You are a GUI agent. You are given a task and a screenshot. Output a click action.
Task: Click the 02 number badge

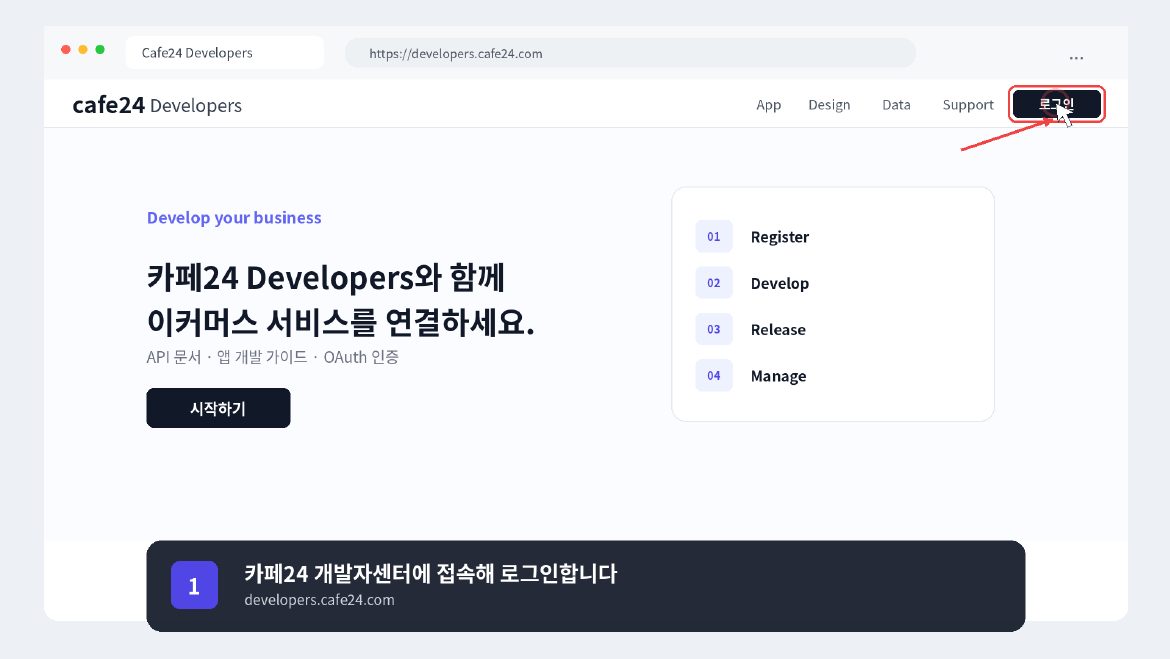point(714,283)
